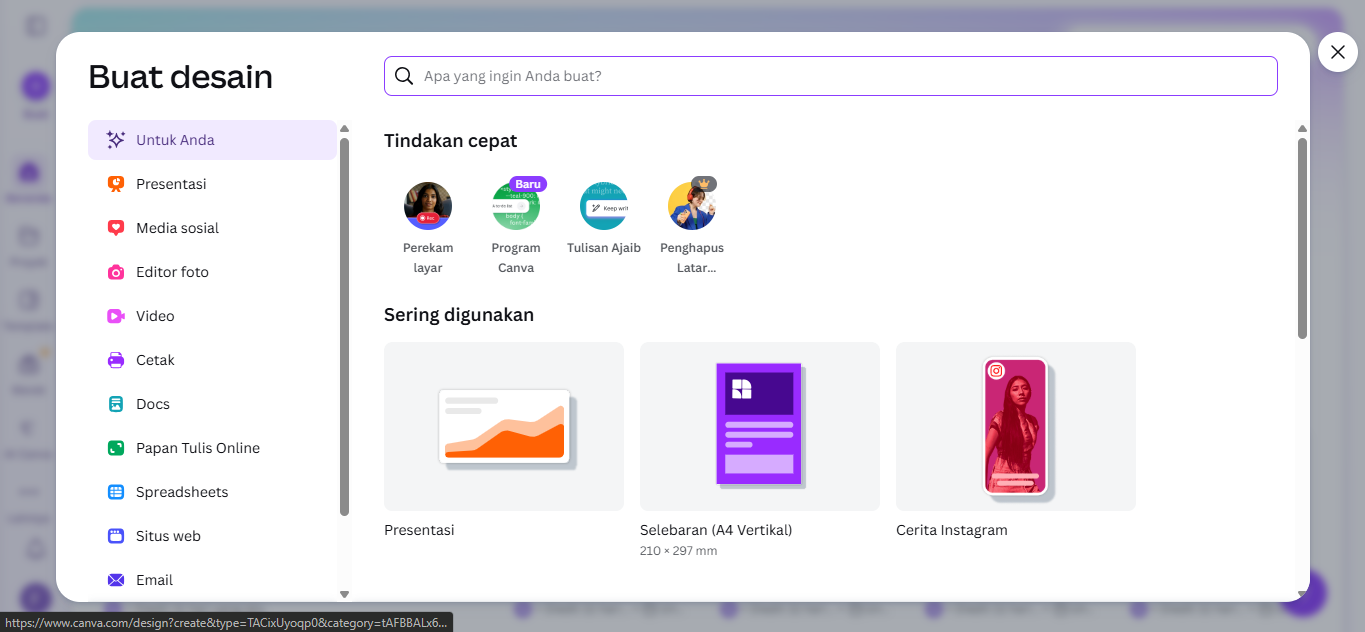Click the 'Tulisan Ajaib' label

(604, 248)
